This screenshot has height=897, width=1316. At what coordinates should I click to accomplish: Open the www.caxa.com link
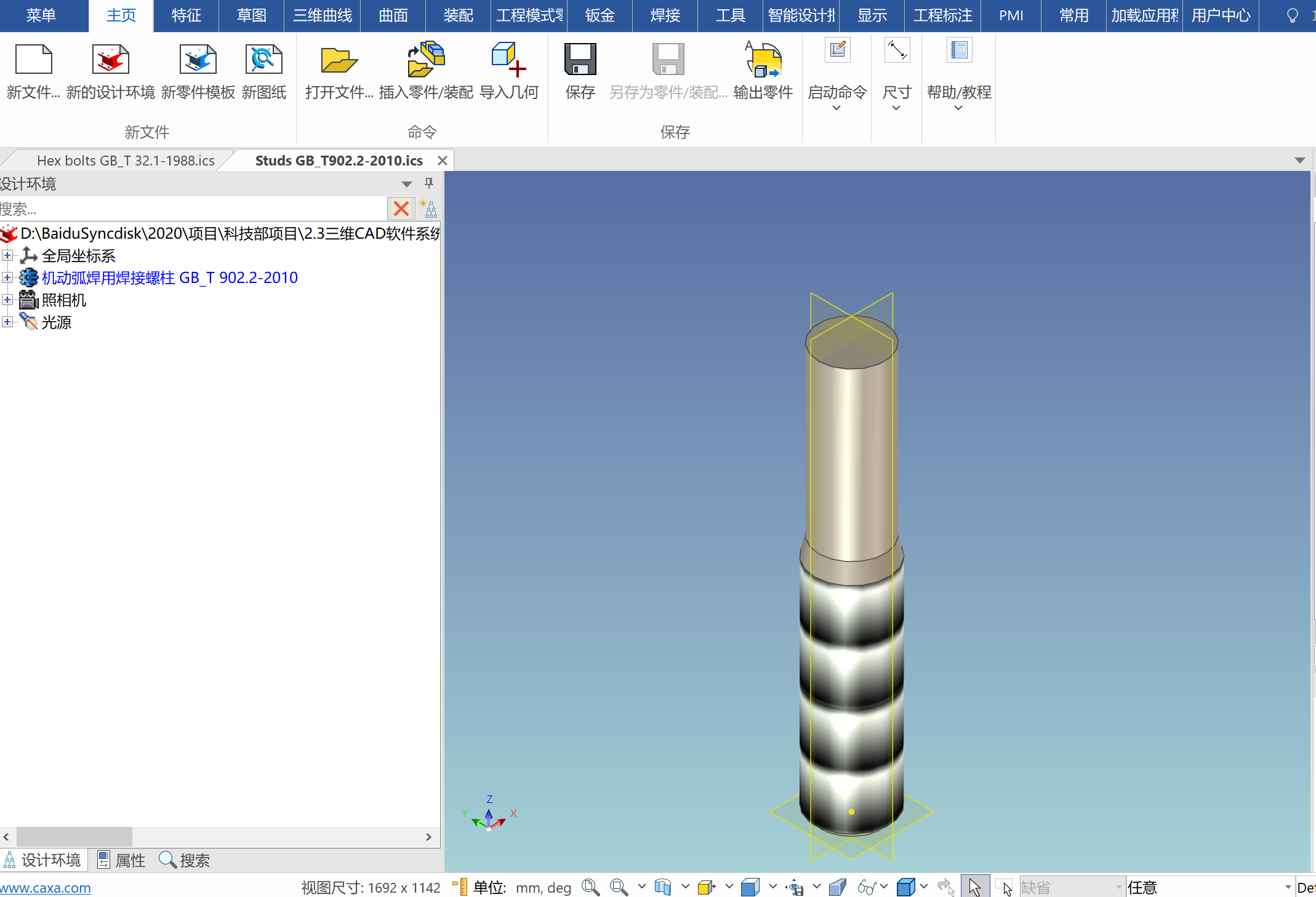46,888
